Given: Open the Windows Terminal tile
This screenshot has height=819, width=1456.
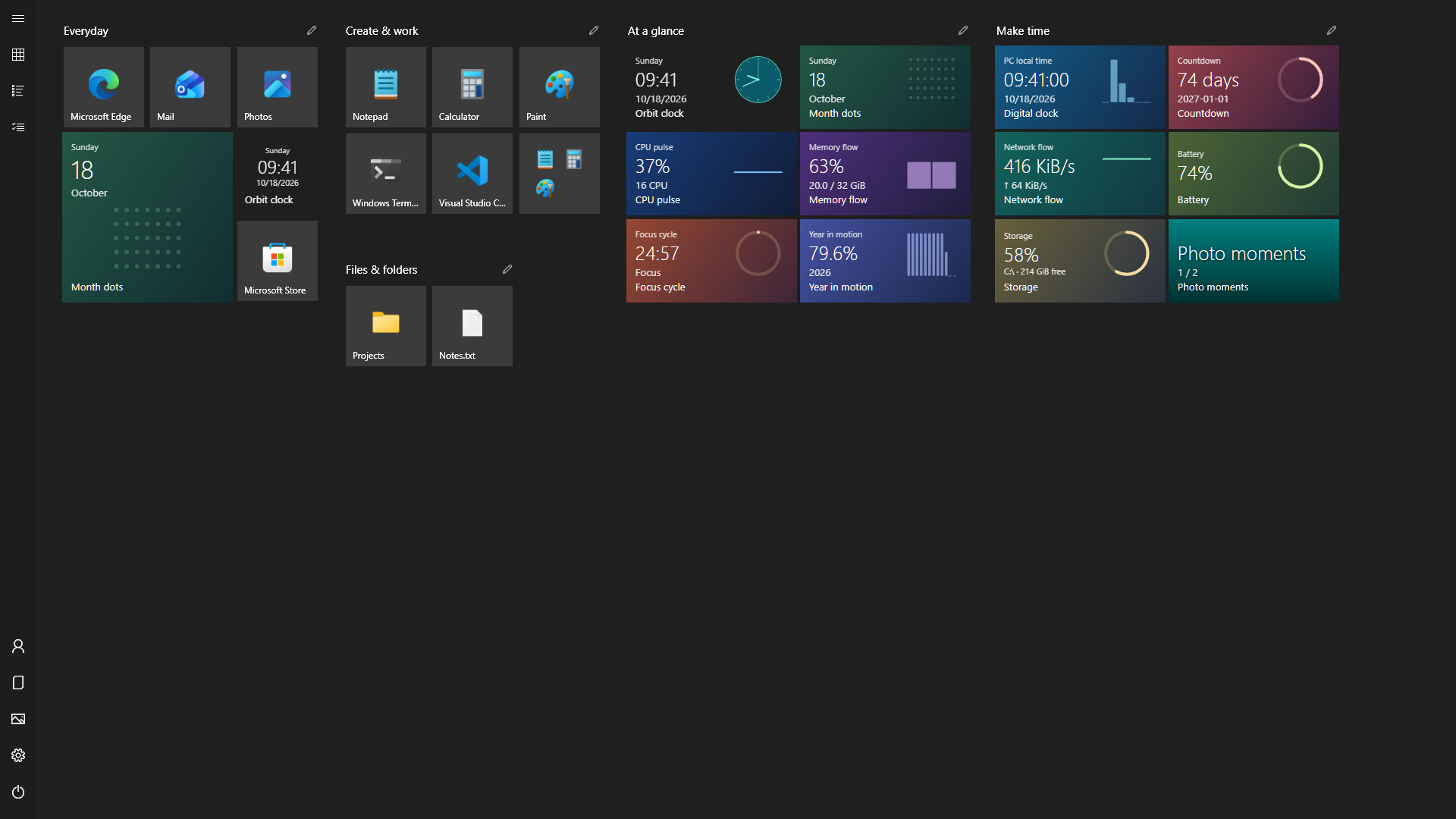Looking at the screenshot, I should coord(386,174).
